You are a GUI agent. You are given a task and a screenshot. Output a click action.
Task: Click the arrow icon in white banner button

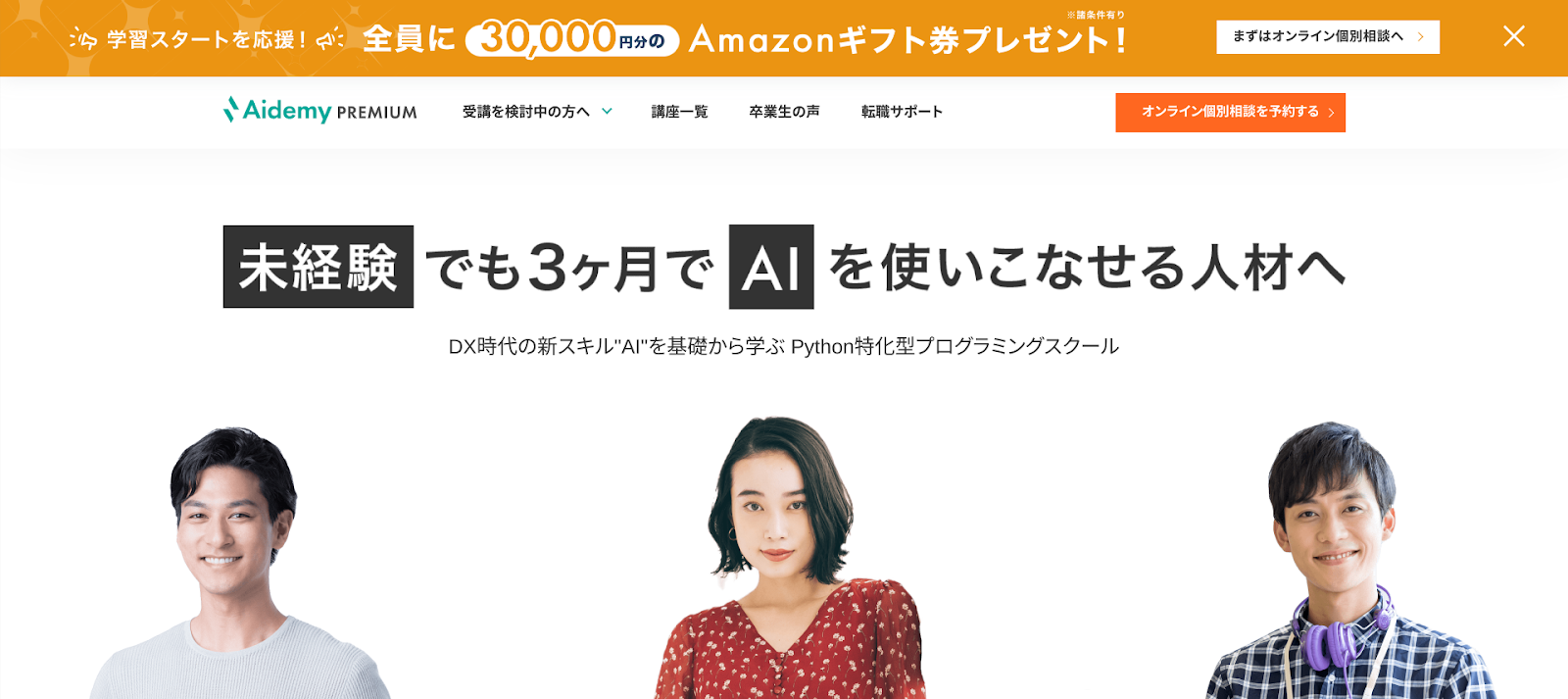point(1420,37)
